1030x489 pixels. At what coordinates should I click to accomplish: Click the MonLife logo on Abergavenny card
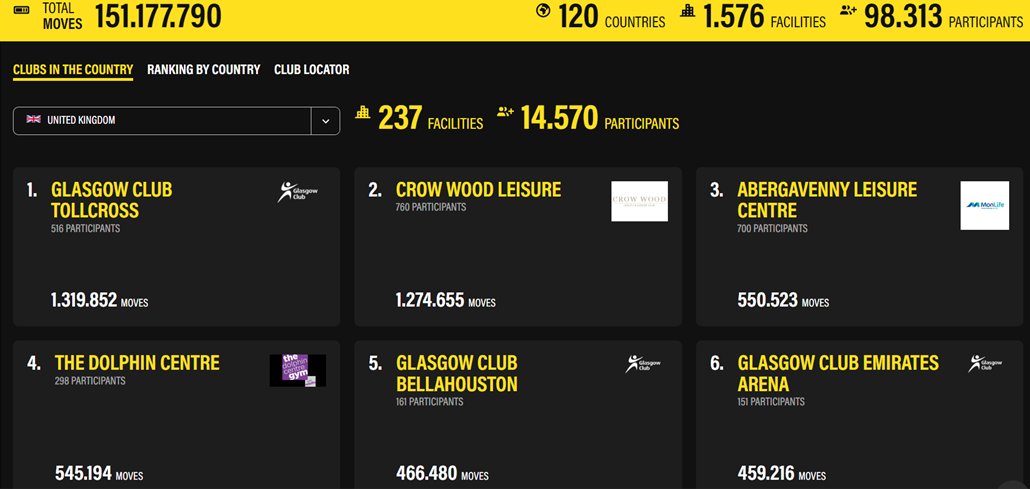tap(984, 206)
